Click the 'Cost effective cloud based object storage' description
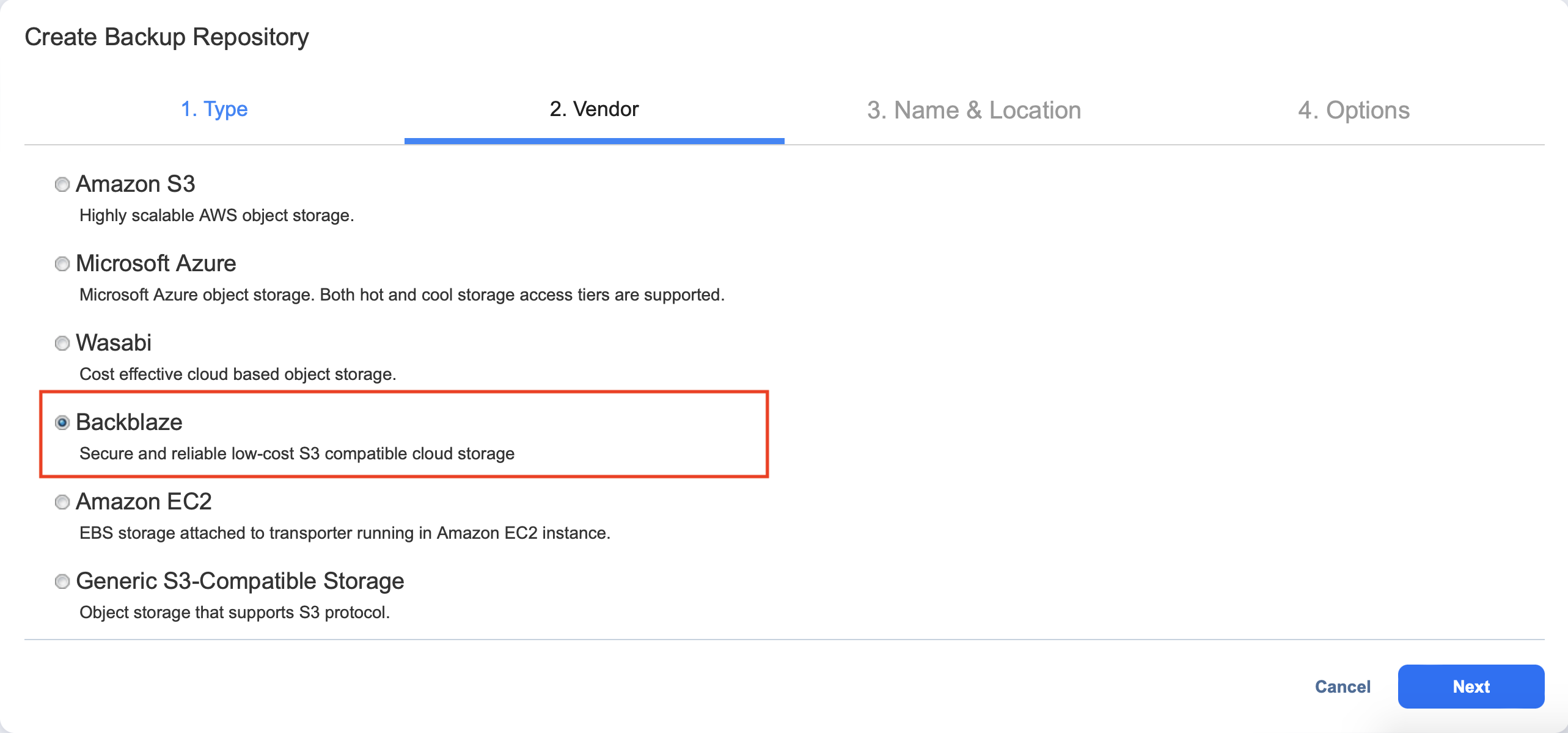The image size is (1568, 733). (x=238, y=374)
